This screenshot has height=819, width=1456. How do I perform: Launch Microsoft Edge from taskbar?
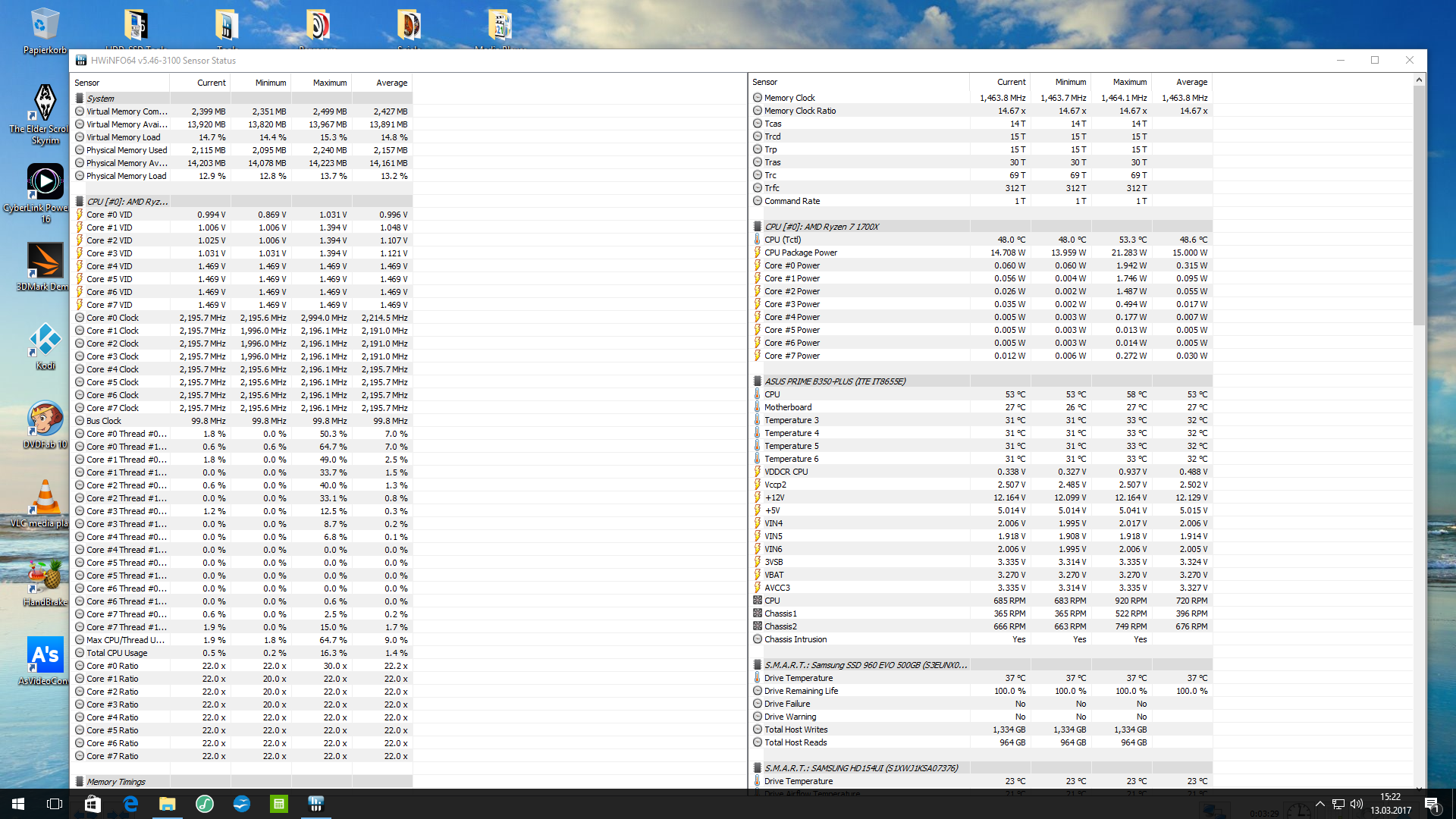[x=130, y=804]
